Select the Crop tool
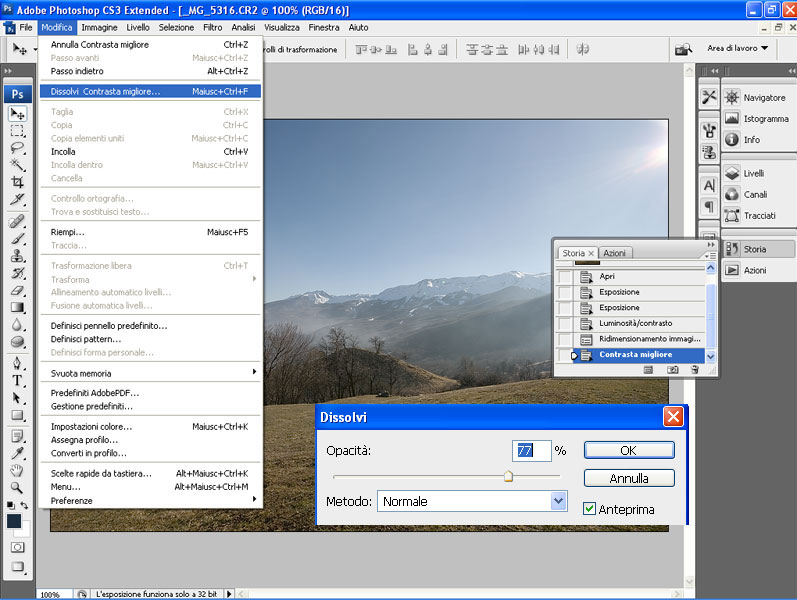 pos(17,181)
